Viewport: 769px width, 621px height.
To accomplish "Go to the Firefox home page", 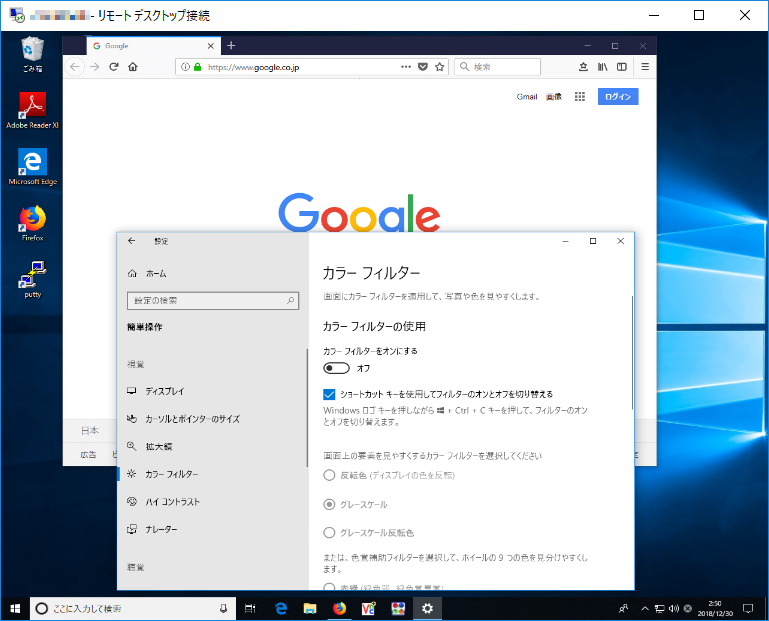I will pos(133,67).
